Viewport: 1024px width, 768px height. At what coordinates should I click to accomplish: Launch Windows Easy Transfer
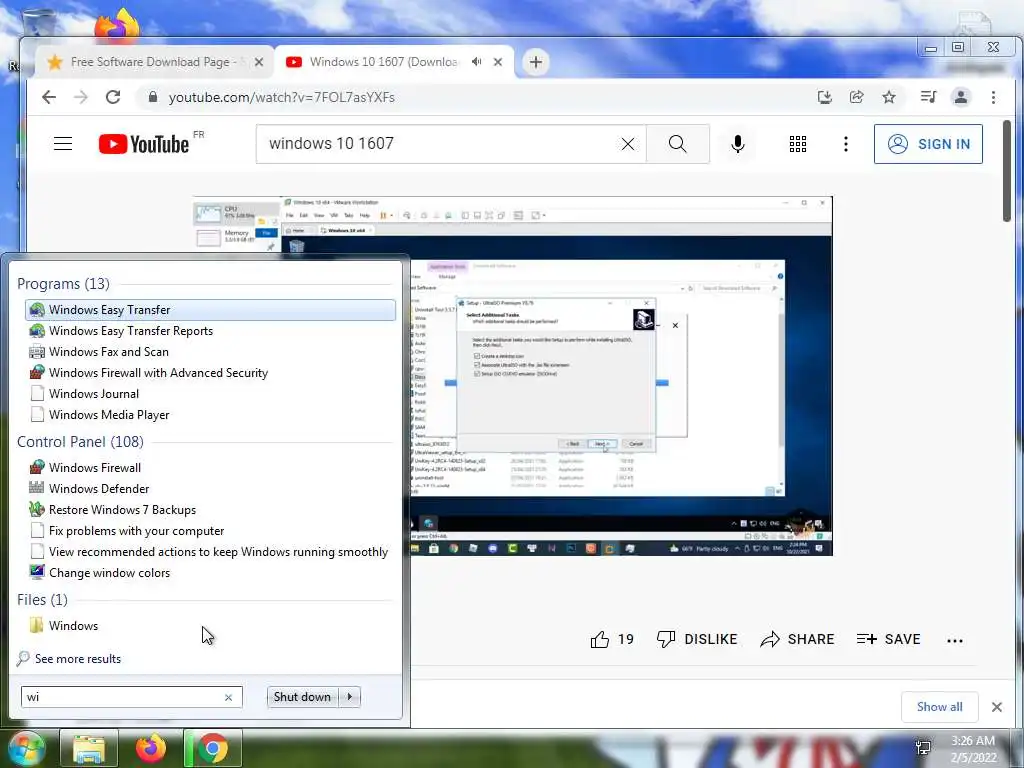pyautogui.click(x=210, y=310)
